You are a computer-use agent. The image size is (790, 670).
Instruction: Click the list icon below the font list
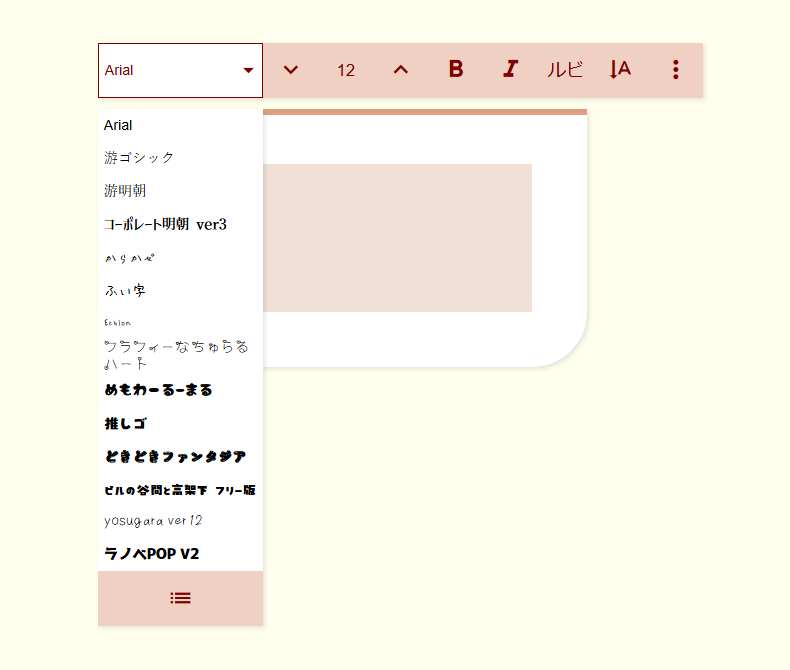point(180,598)
